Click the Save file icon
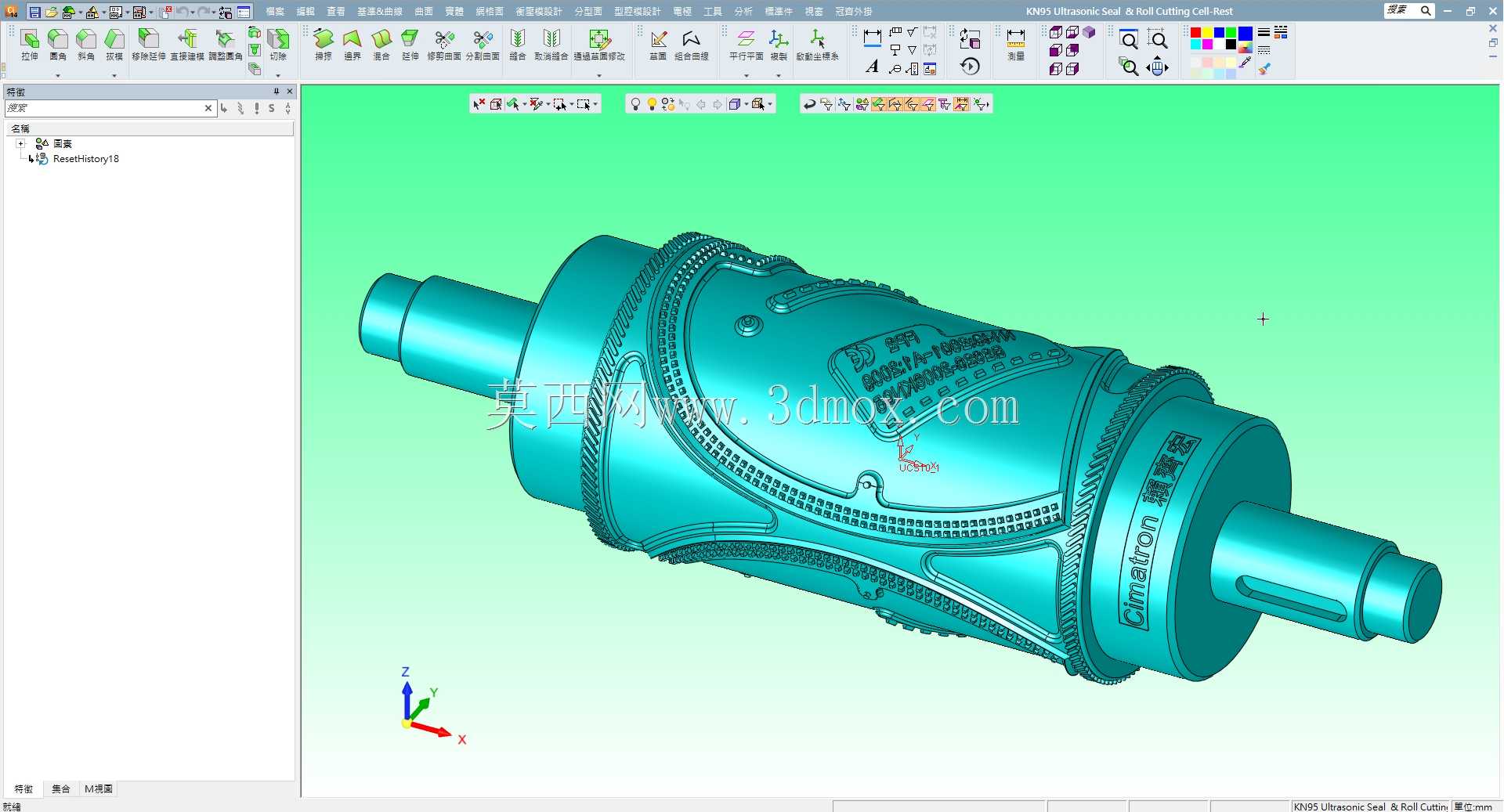 (x=34, y=12)
